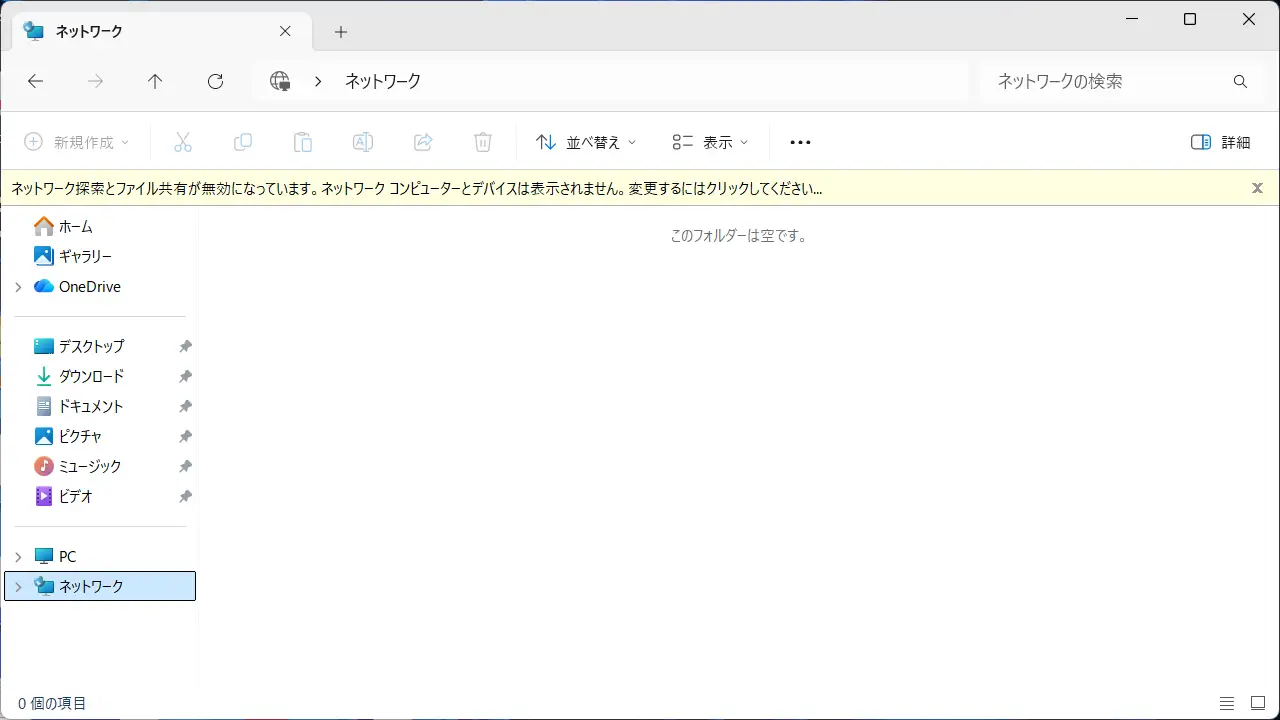Close the ネットワーク tab
The image size is (1280, 720).
tap(285, 31)
